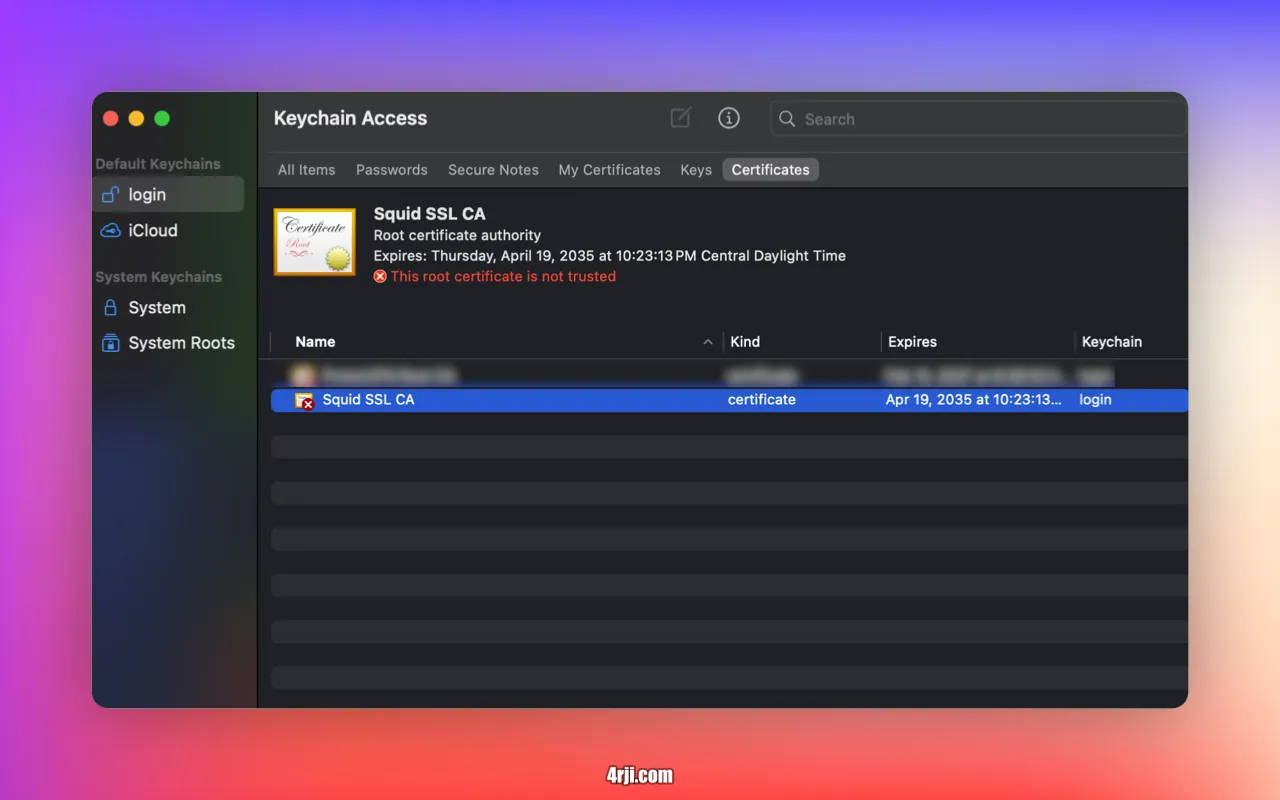Viewport: 1280px width, 800px height.
Task: Open the My Certificates tab
Action: (609, 170)
